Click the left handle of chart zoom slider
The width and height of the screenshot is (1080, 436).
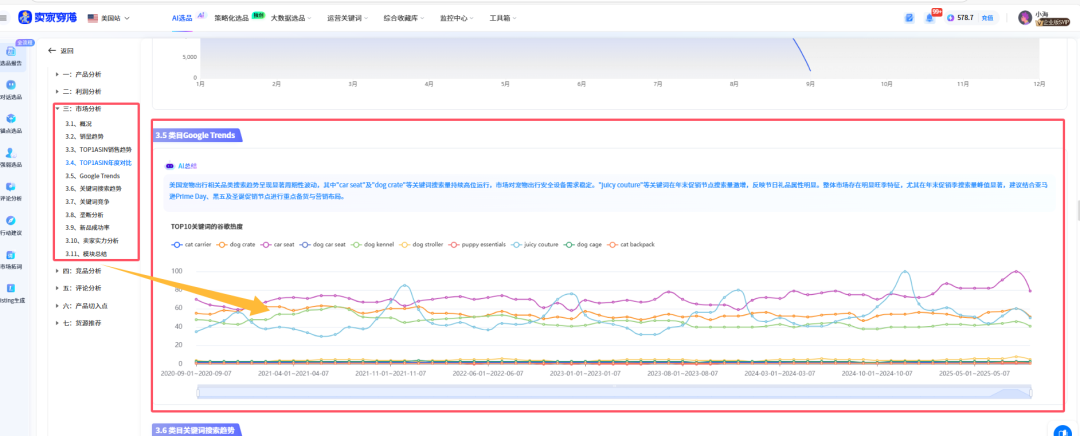pyautogui.click(x=198, y=393)
